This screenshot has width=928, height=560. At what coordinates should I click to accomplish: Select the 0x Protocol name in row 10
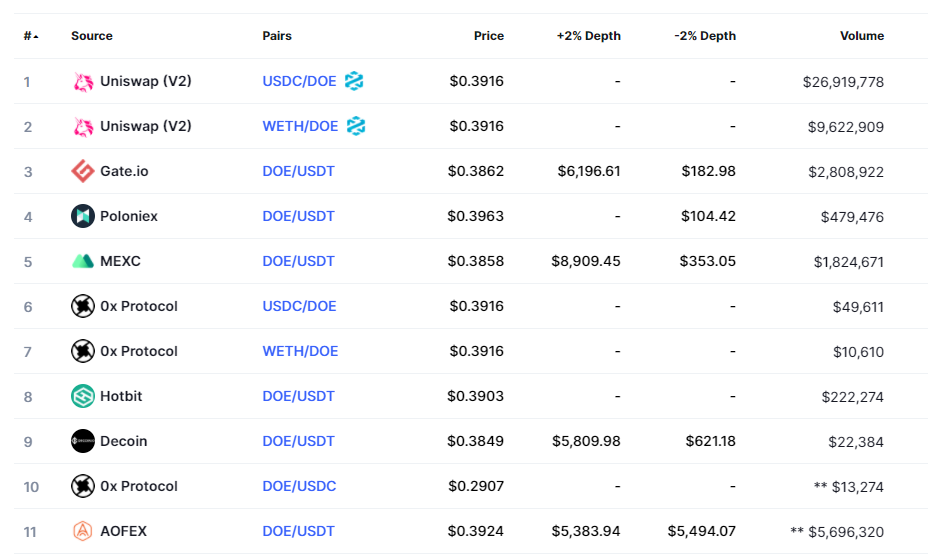139,486
